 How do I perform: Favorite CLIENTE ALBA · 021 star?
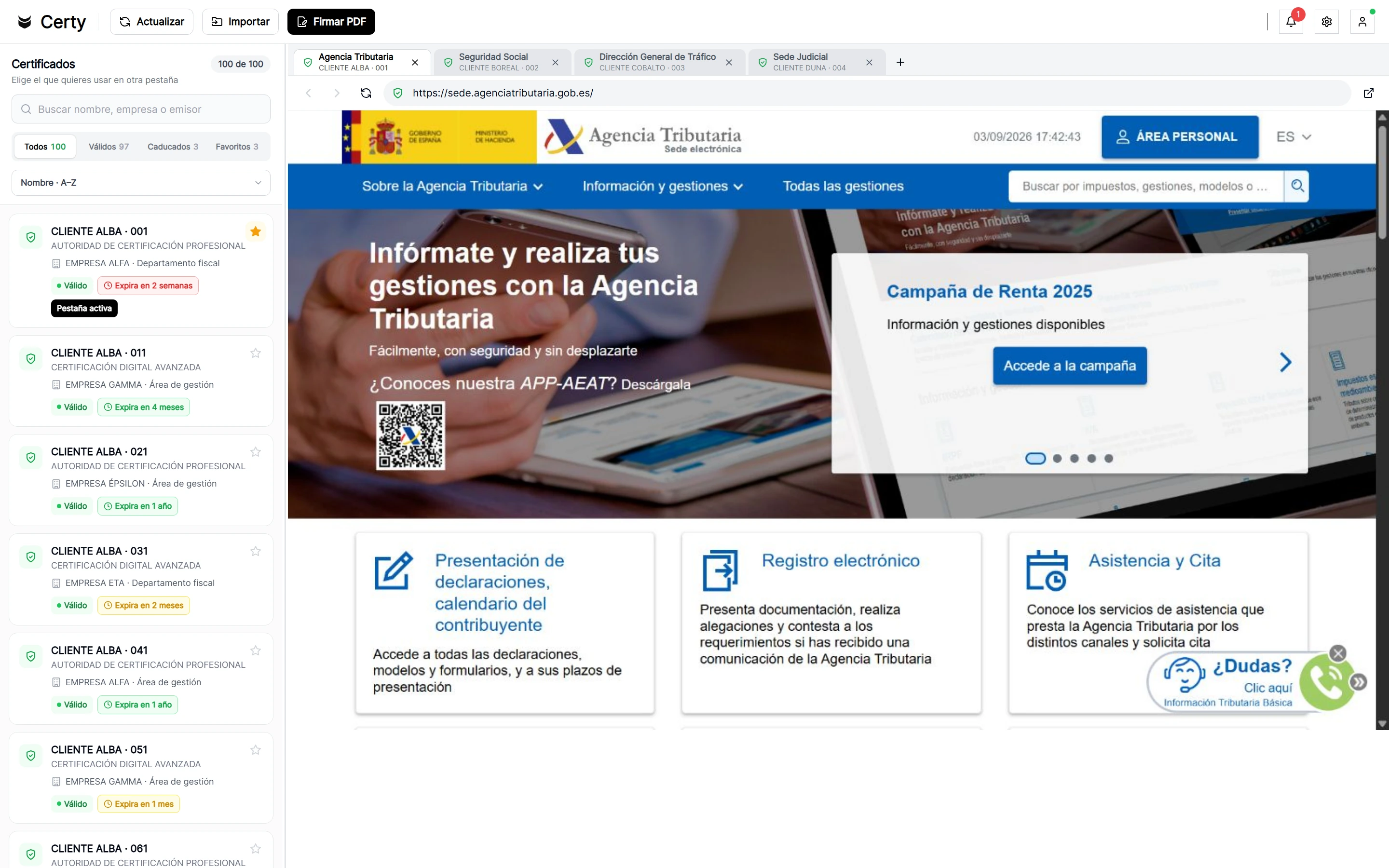point(256,452)
